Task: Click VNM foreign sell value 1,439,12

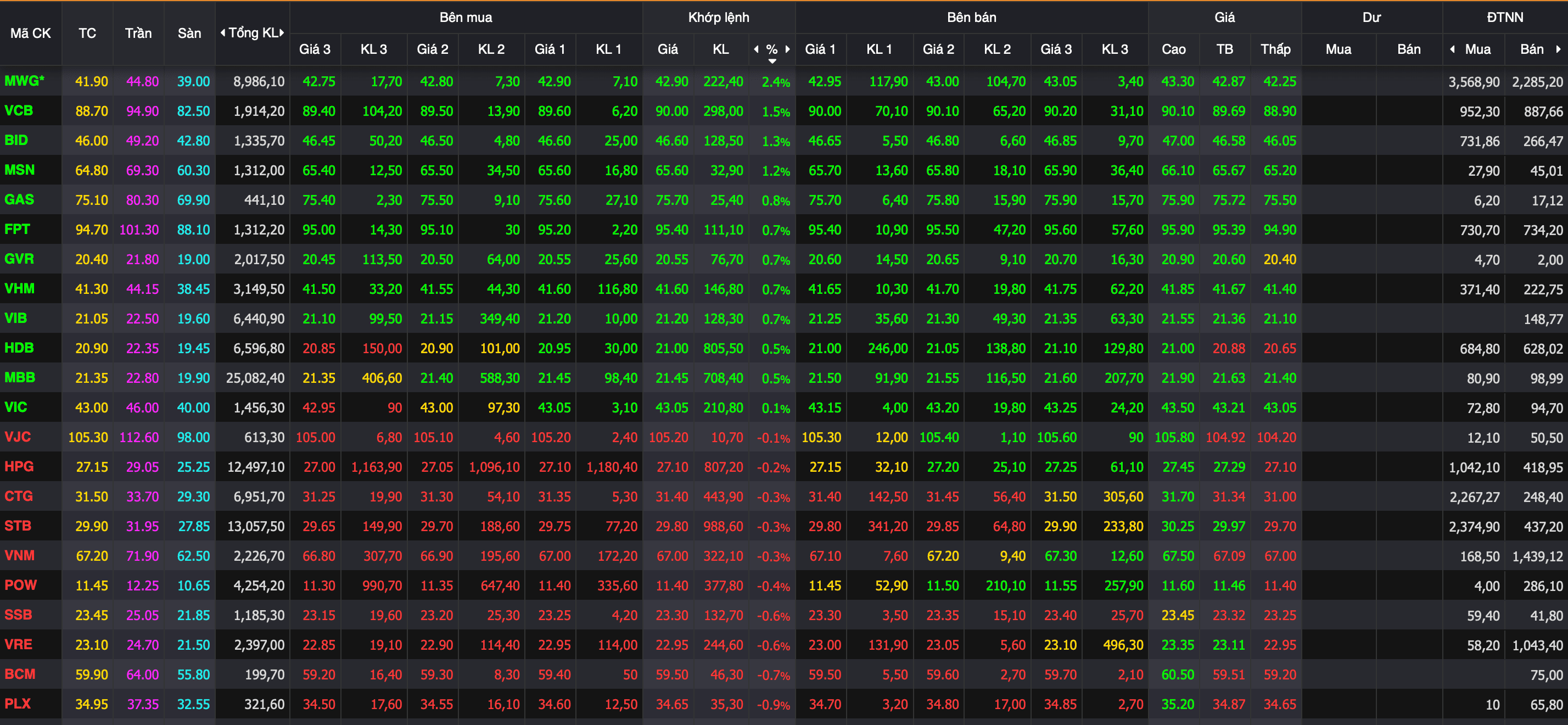Action: coord(1538,556)
